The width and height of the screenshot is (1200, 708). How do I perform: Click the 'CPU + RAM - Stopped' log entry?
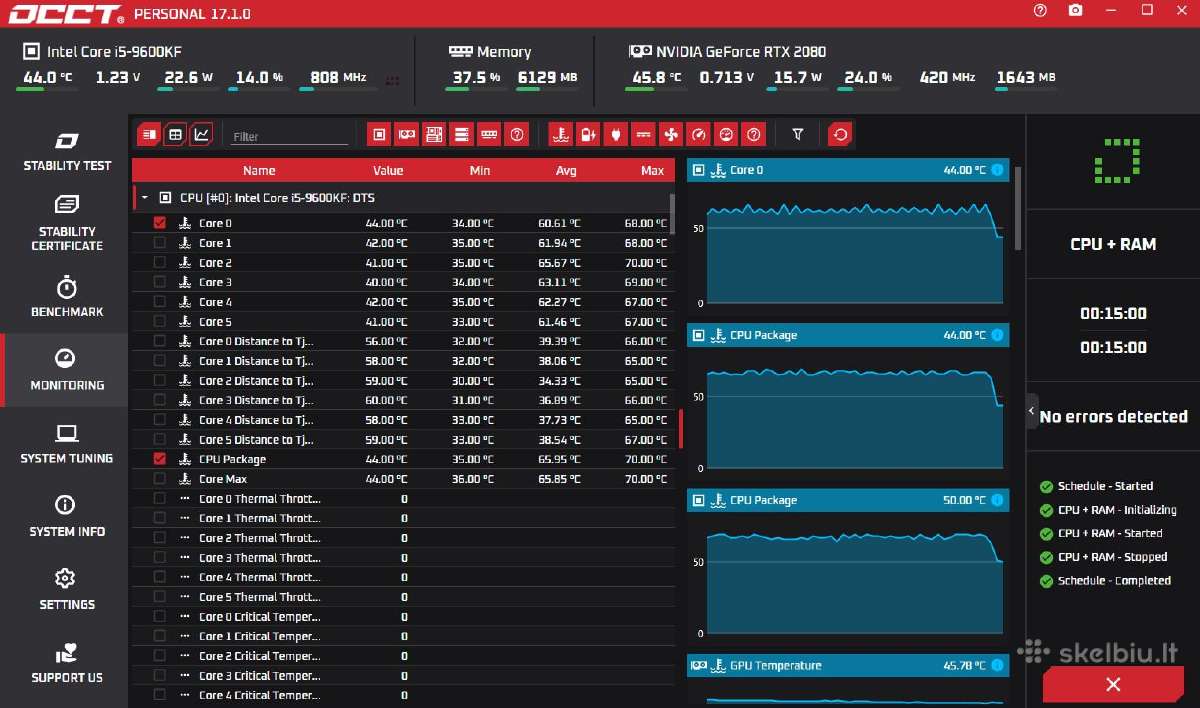click(1112, 557)
